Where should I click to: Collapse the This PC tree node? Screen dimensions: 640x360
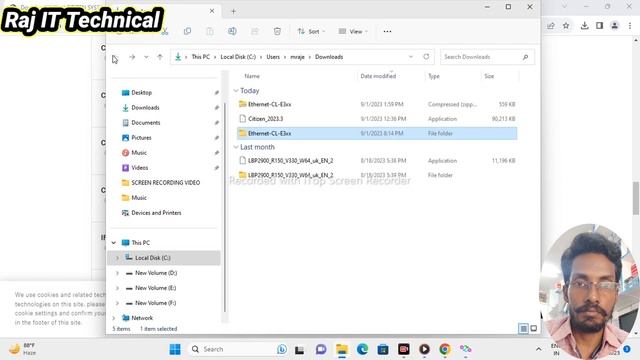tap(114, 243)
